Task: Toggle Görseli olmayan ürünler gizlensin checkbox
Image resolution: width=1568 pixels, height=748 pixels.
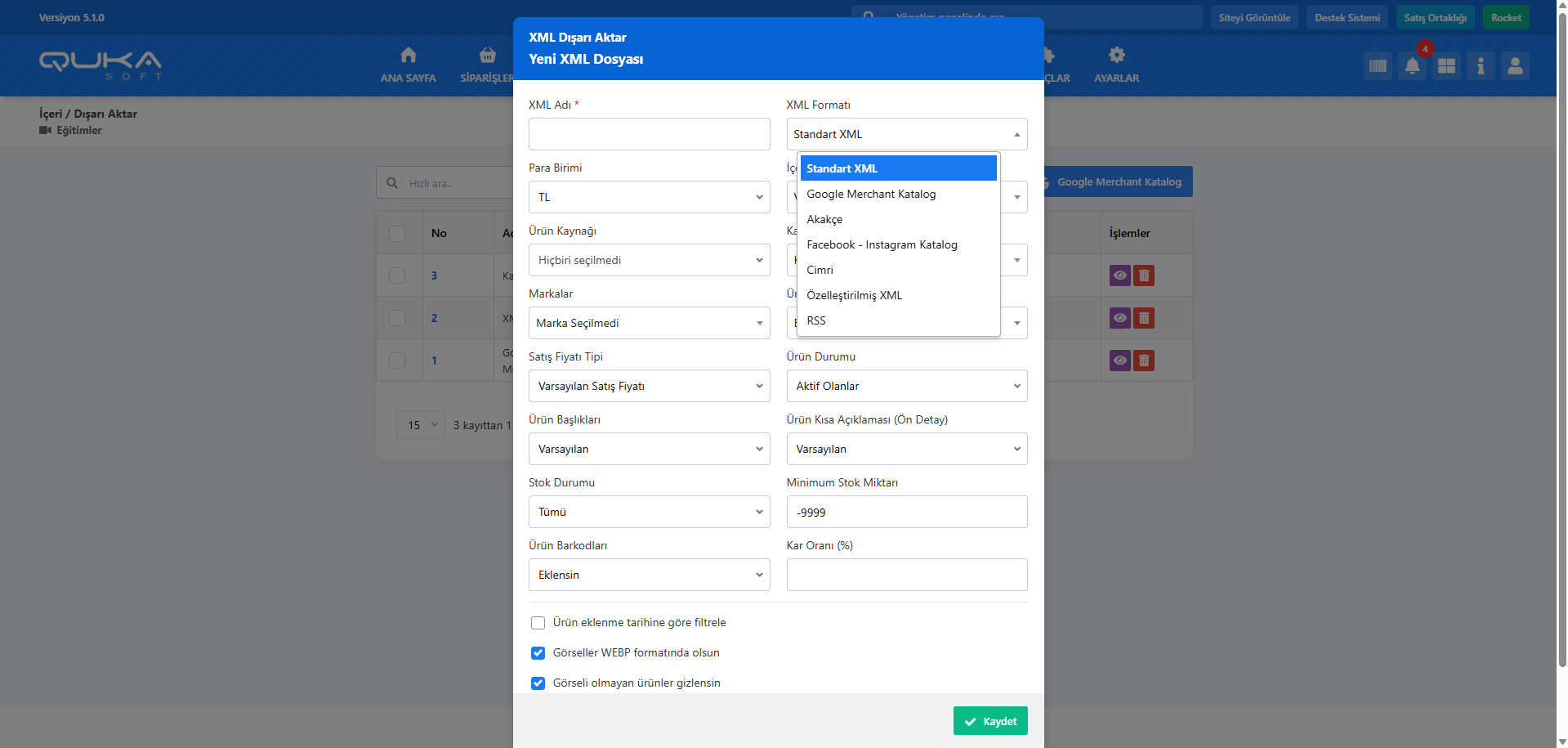Action: (x=538, y=683)
